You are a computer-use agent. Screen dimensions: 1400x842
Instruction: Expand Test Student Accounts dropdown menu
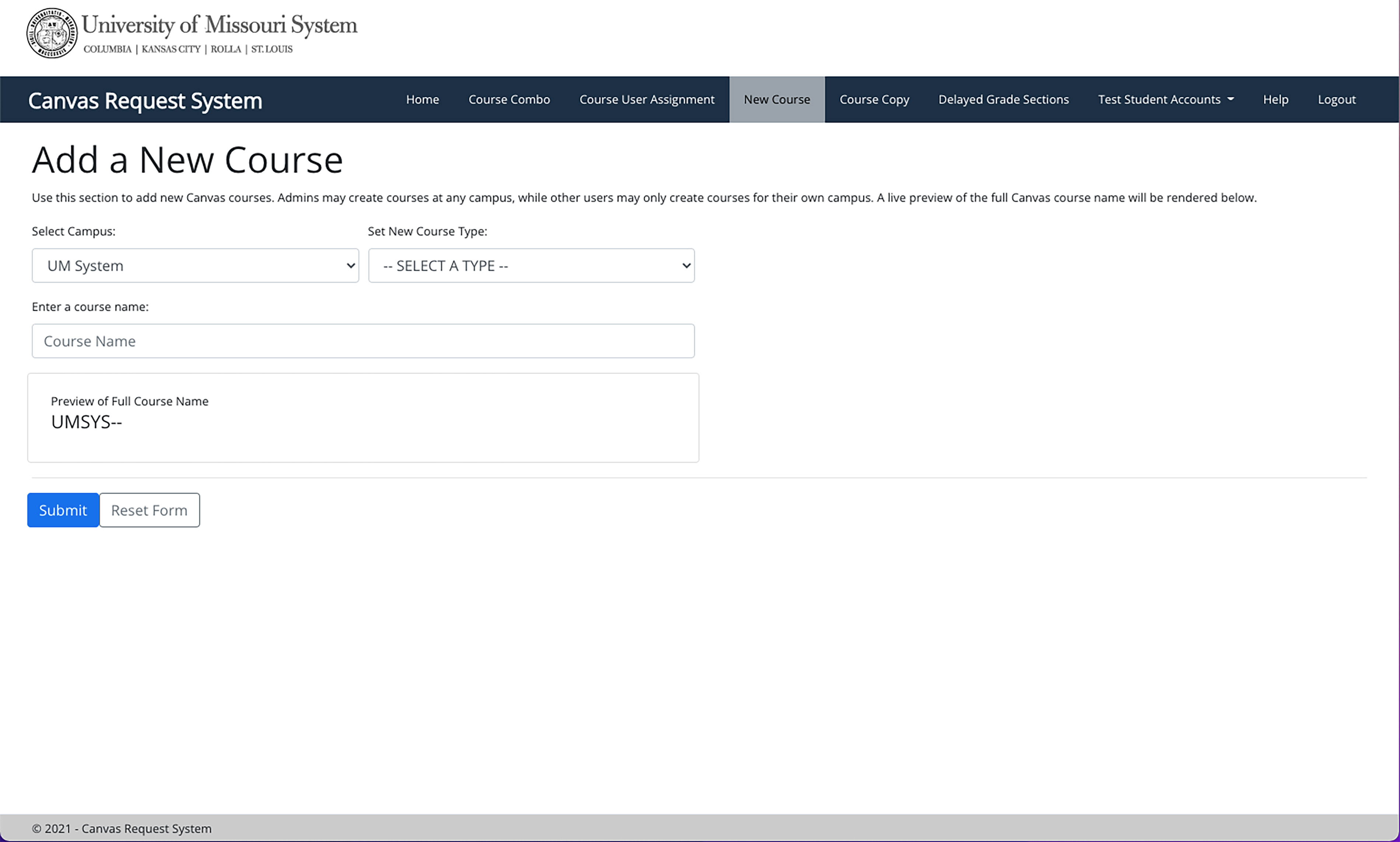(1165, 99)
